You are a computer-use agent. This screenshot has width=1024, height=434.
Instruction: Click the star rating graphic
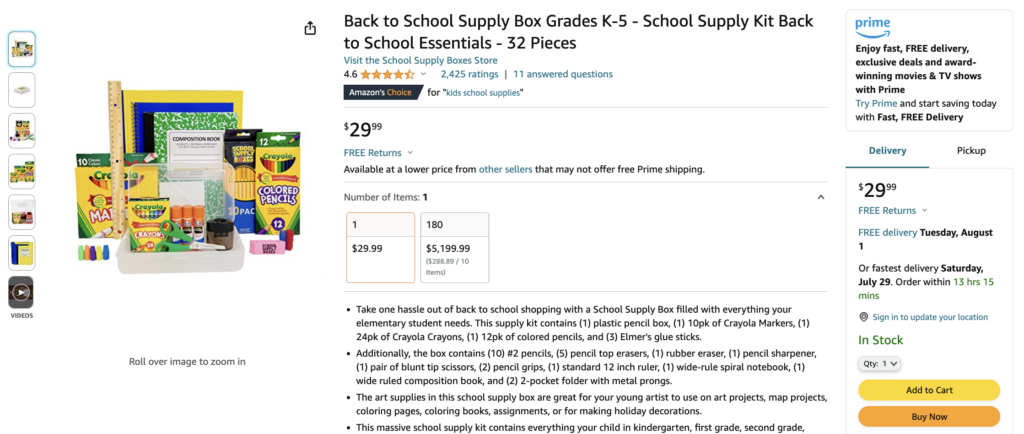pos(387,74)
